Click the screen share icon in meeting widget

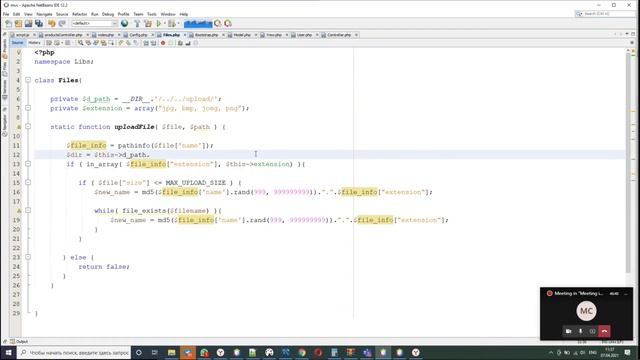pyautogui.click(x=592, y=331)
